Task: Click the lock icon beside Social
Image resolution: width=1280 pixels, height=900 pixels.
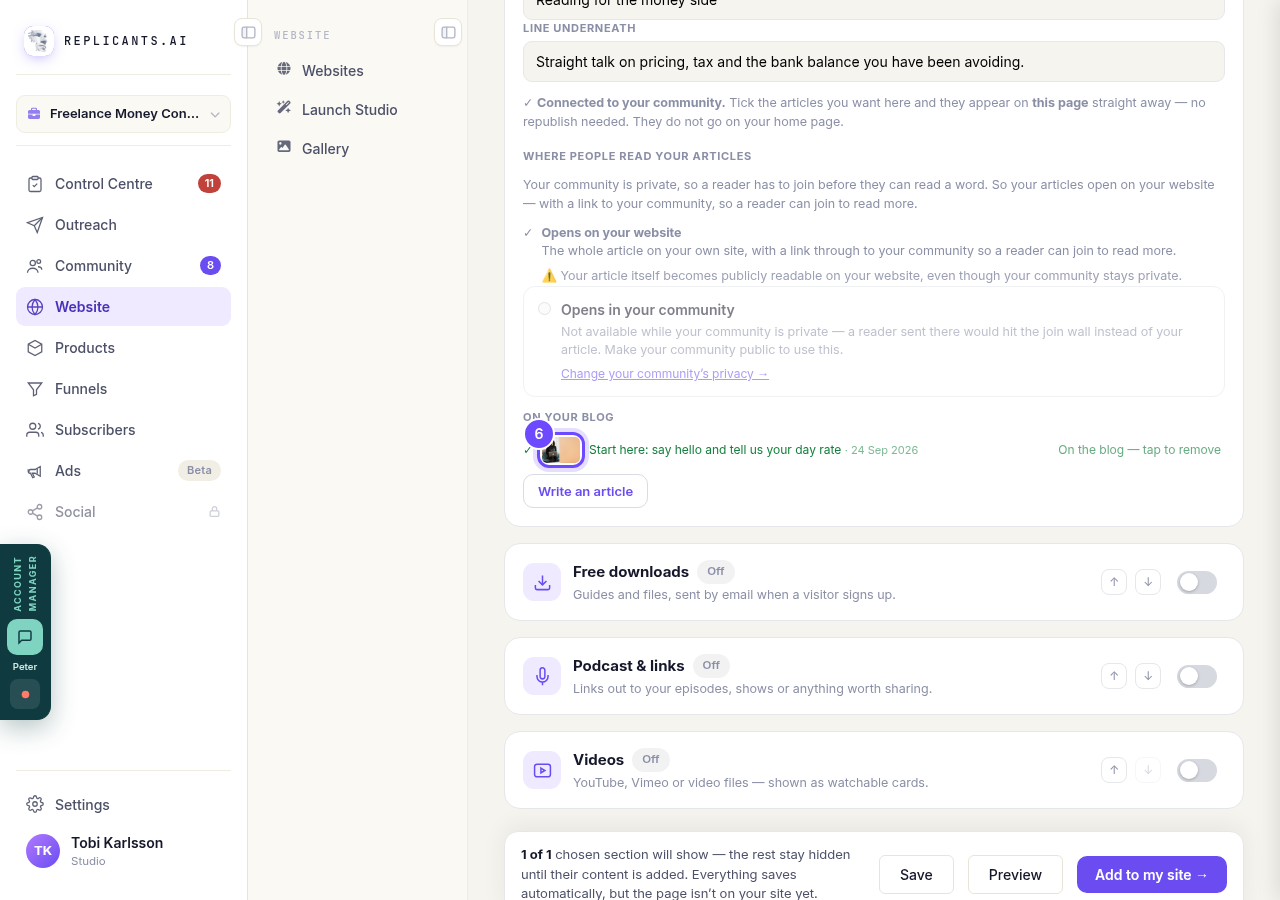Action: click(214, 512)
